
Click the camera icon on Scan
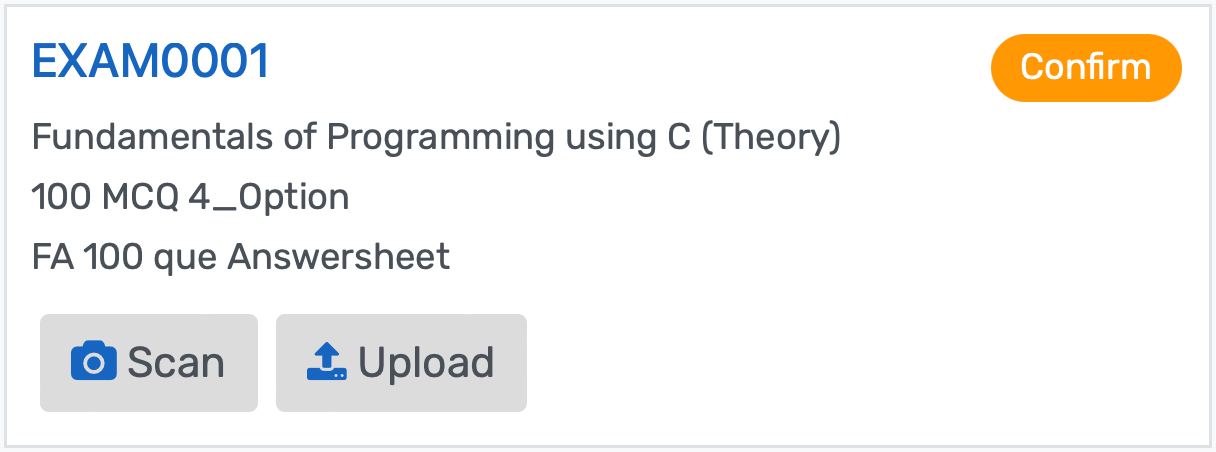coord(94,362)
